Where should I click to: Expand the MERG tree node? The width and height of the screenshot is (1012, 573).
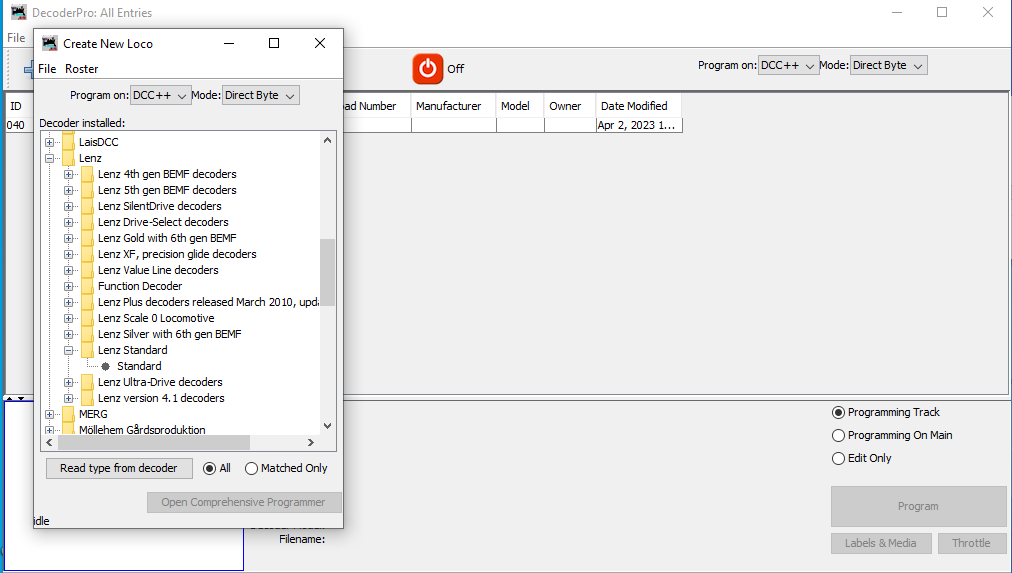coord(49,414)
